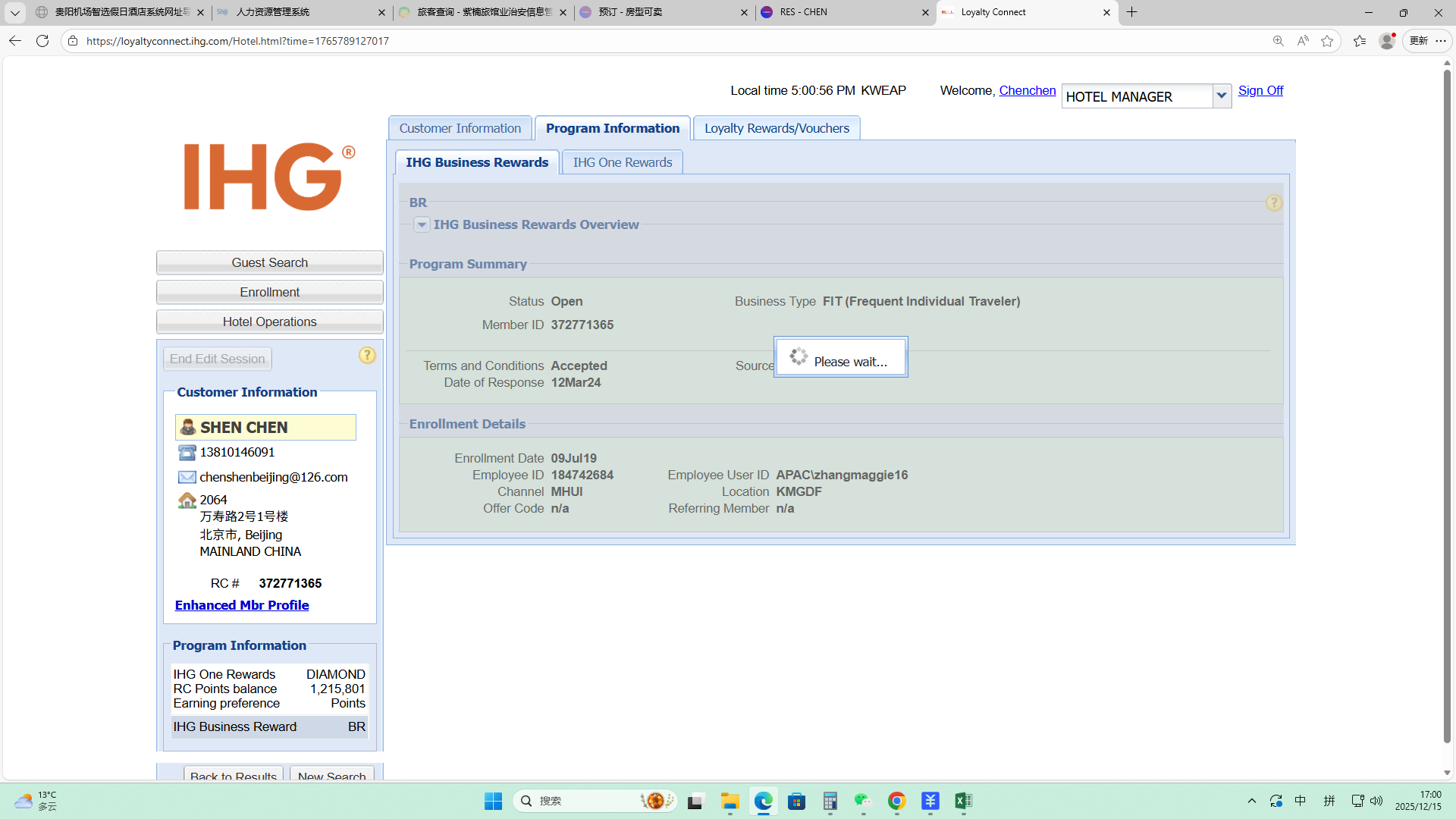Switch to Customer Information tab

pos(460,128)
